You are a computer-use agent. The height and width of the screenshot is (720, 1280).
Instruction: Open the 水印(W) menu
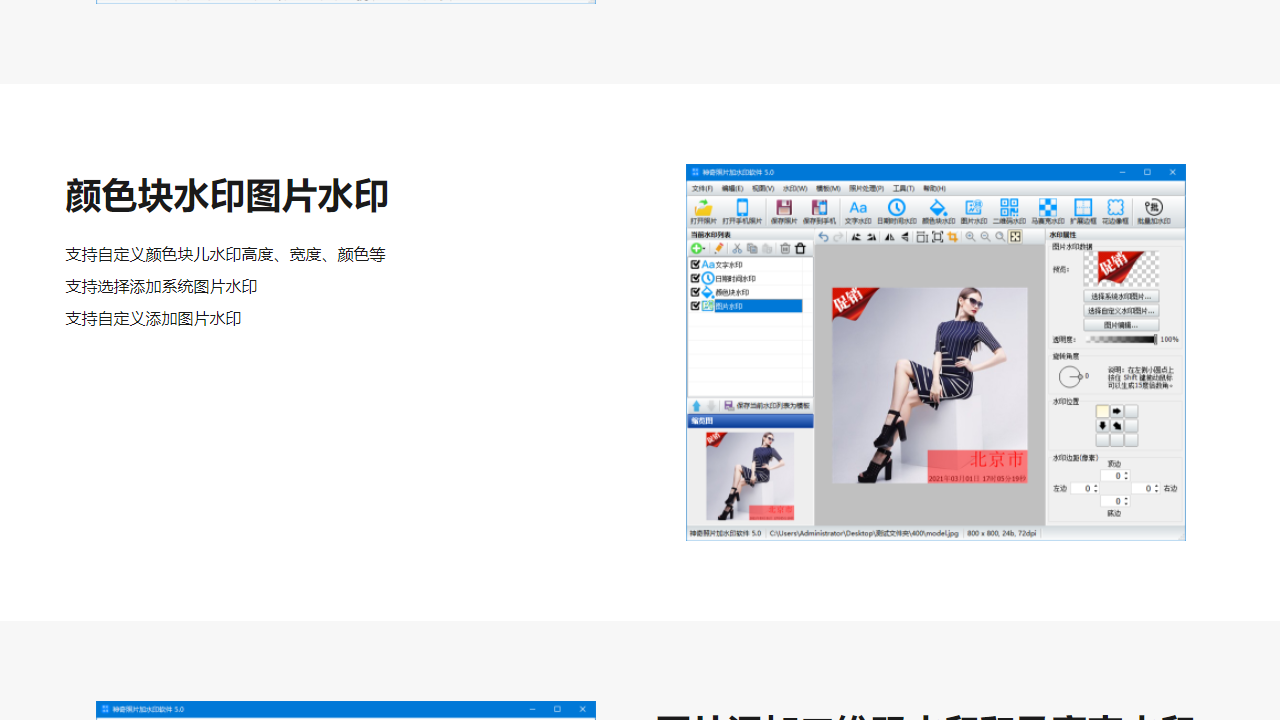(793, 188)
